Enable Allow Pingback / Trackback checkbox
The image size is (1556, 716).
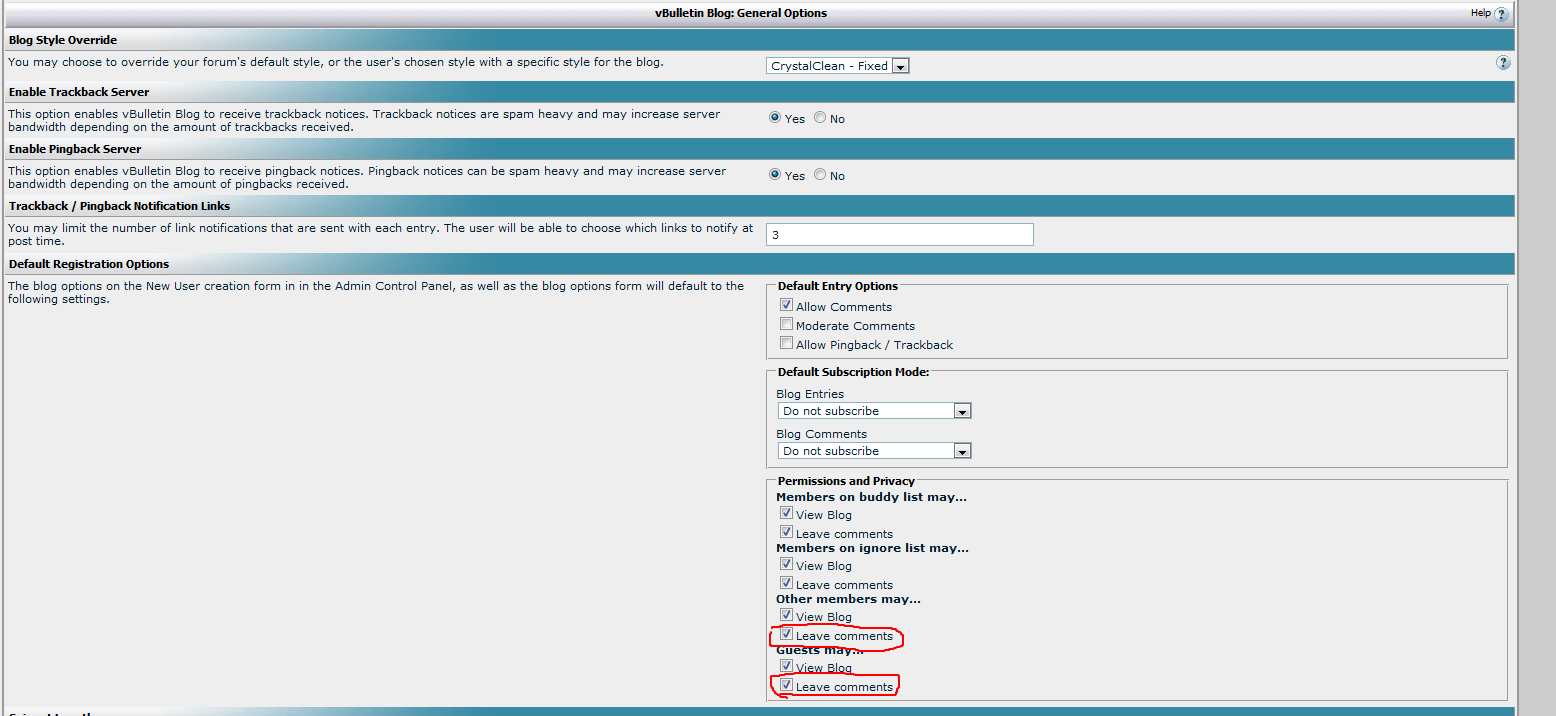786,343
